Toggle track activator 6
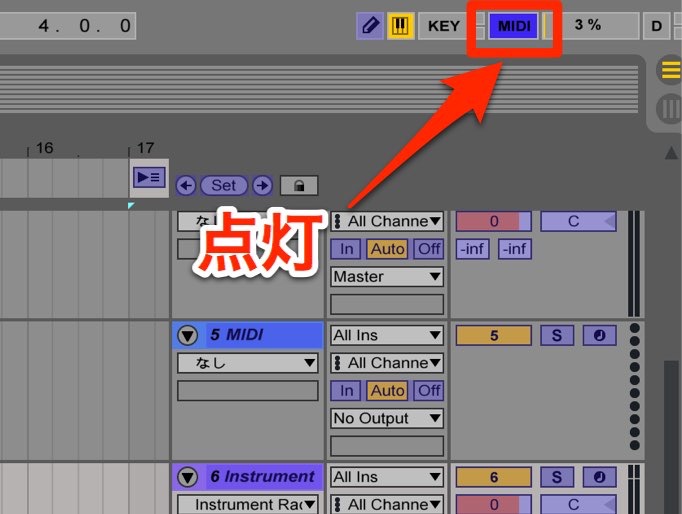The width and height of the screenshot is (682, 514). [x=494, y=477]
